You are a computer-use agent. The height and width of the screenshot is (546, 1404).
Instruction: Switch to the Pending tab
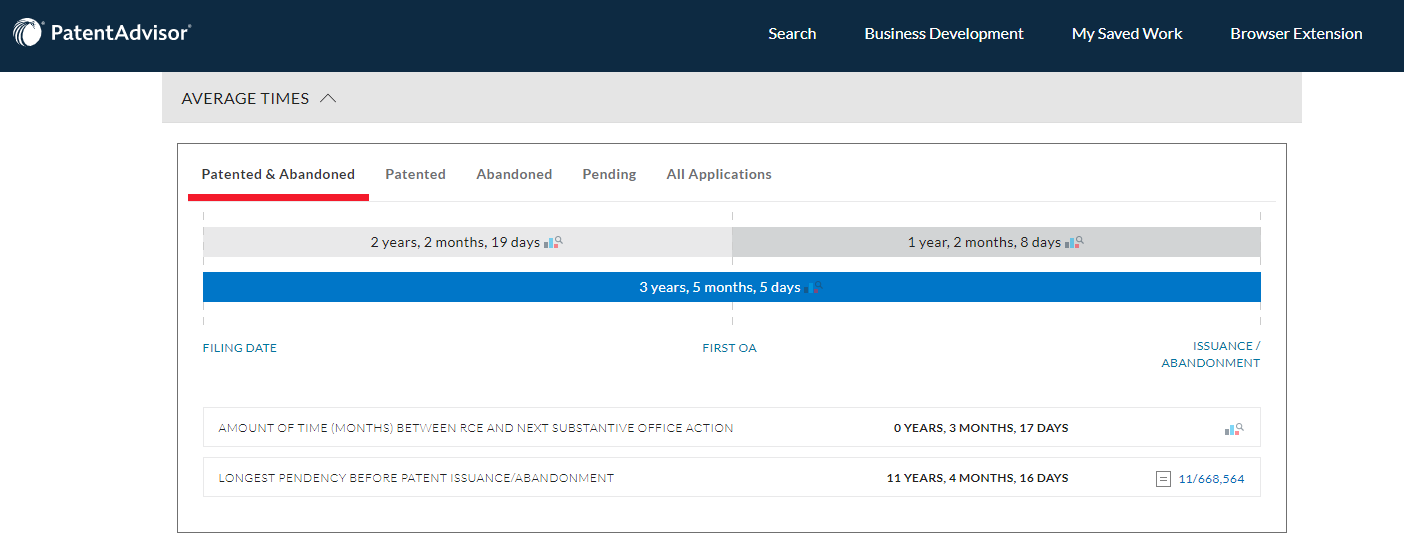coord(609,174)
